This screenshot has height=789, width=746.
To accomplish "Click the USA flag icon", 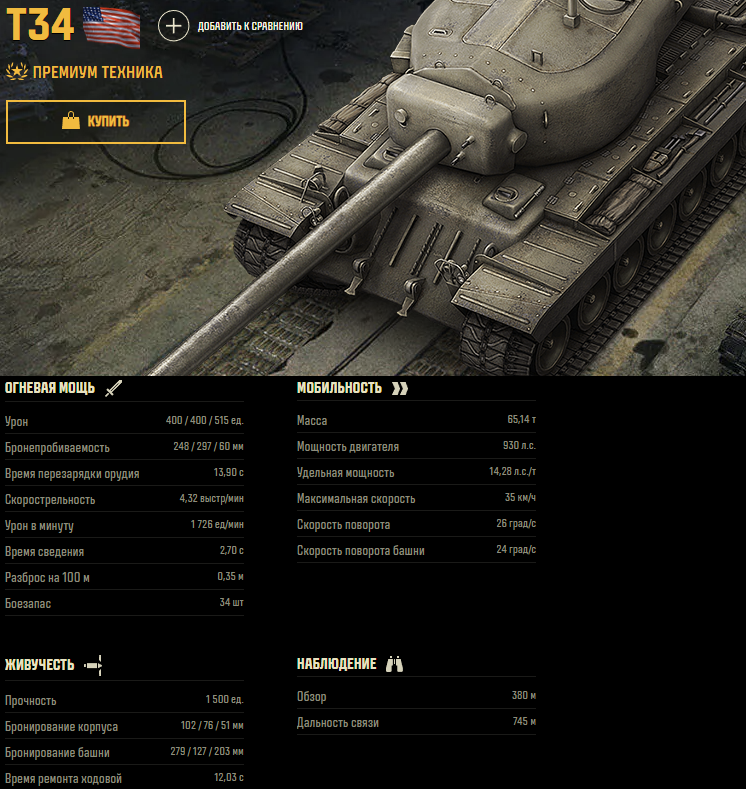I will (112, 28).
